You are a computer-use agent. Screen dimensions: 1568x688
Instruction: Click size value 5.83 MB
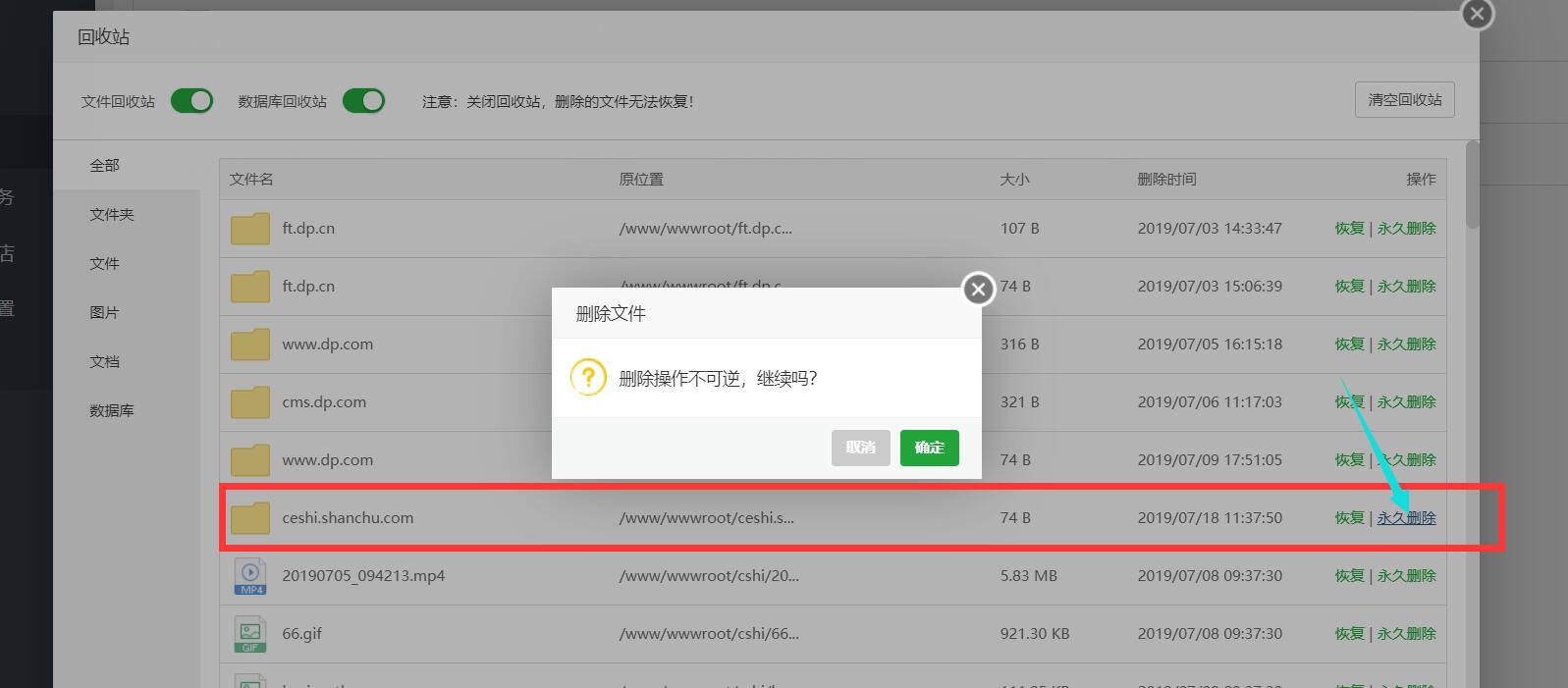tap(1029, 575)
